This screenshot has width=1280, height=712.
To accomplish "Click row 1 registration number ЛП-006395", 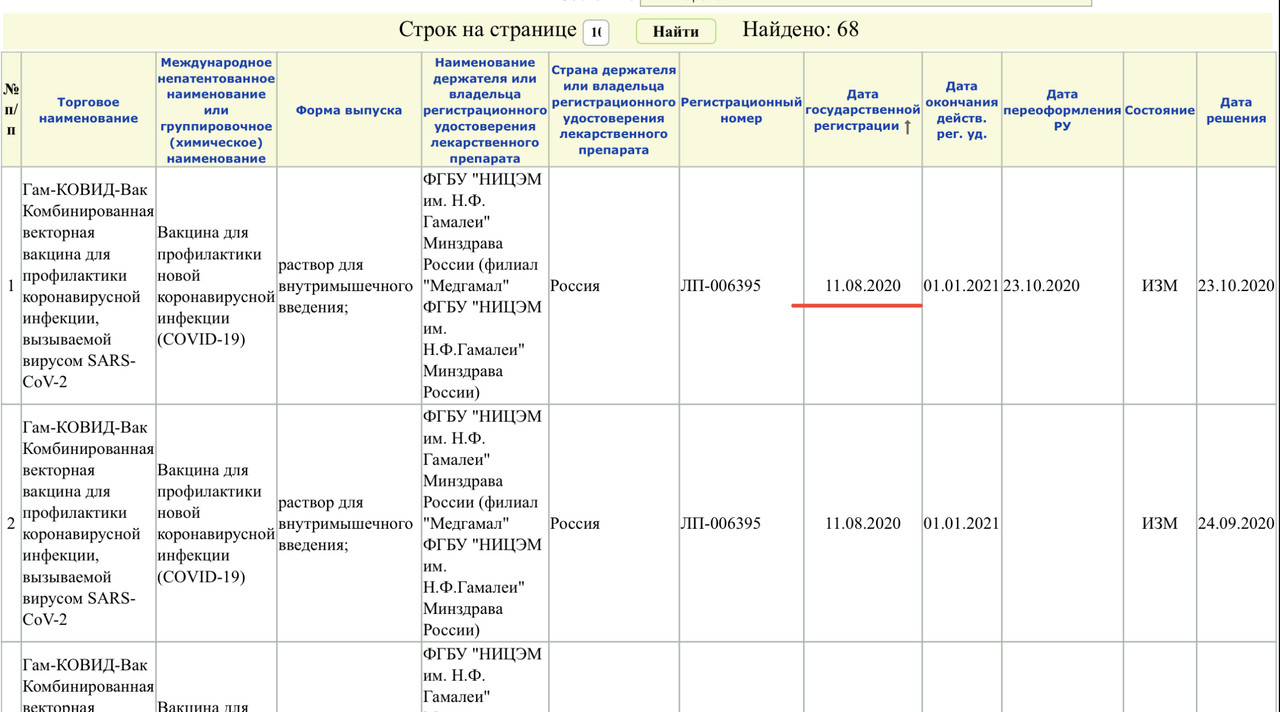I will (x=720, y=286).
